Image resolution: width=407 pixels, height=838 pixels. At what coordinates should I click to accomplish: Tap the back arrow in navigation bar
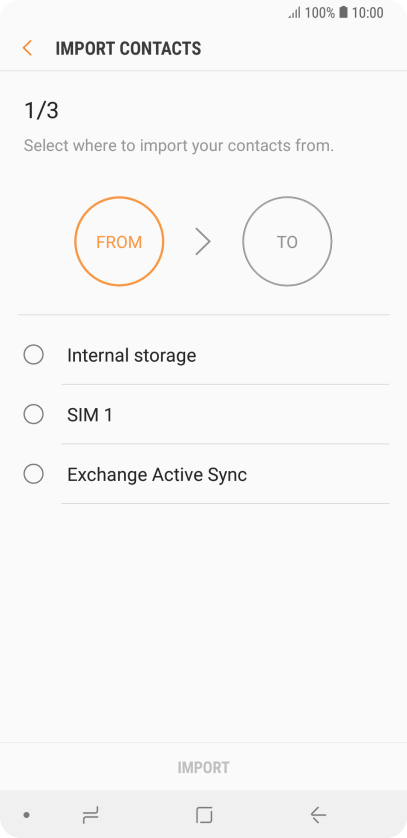[318, 815]
